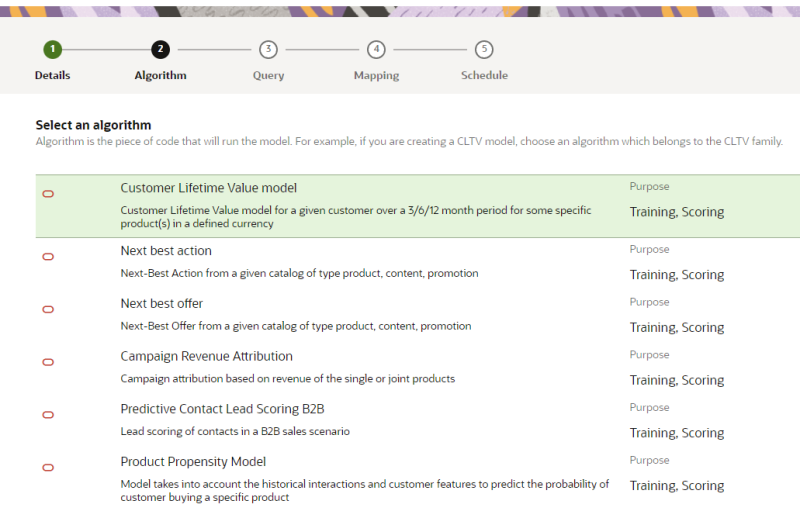
Task: Open step 5 circle for Schedule
Action: pyautogui.click(x=484, y=50)
